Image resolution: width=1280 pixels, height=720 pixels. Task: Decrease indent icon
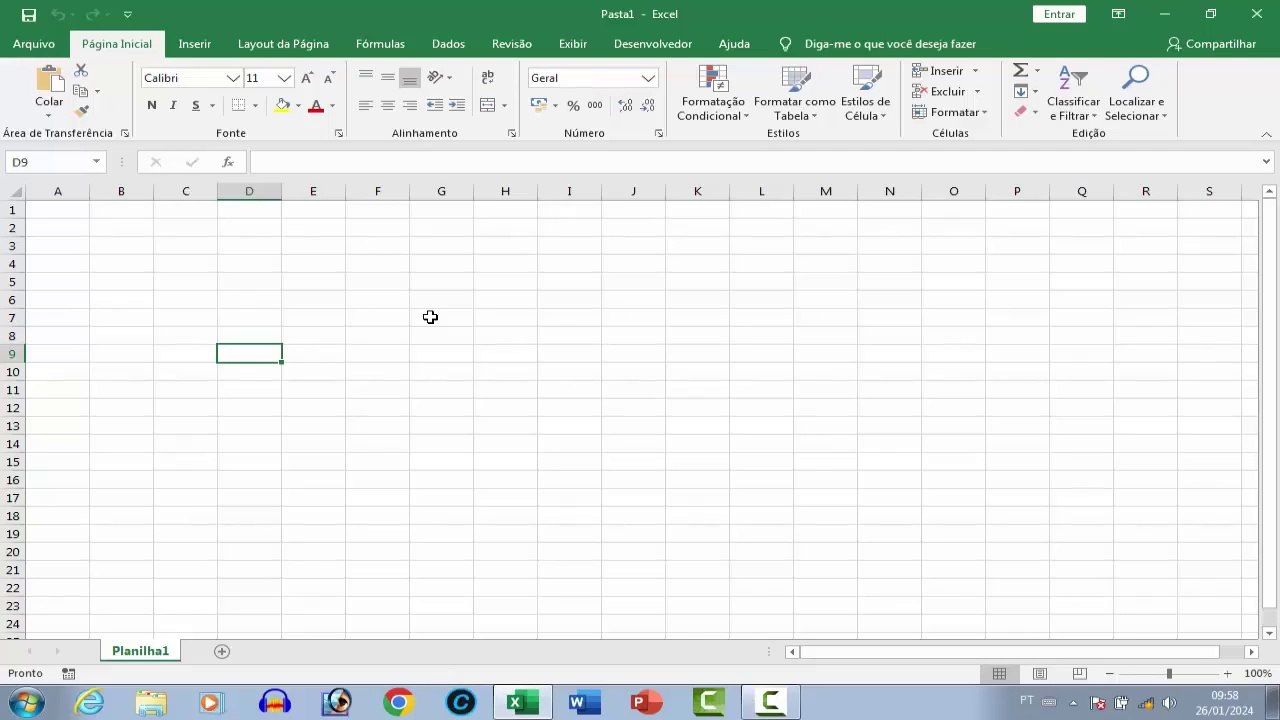click(435, 105)
